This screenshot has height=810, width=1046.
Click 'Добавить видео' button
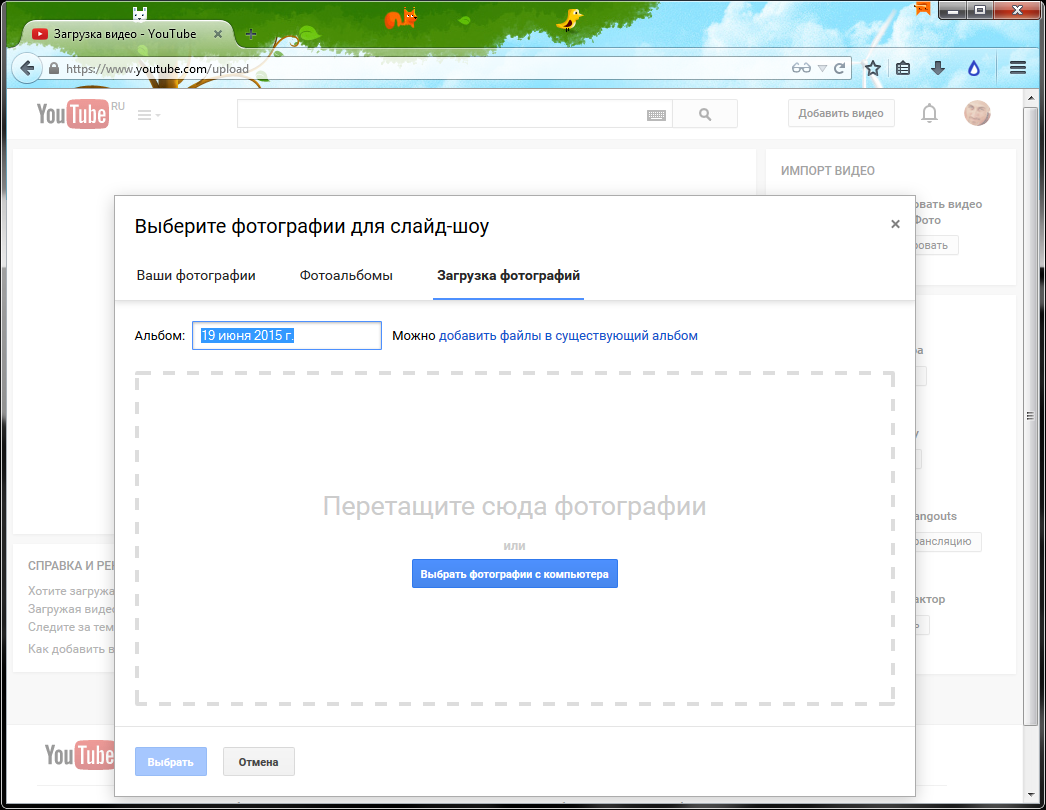[841, 113]
